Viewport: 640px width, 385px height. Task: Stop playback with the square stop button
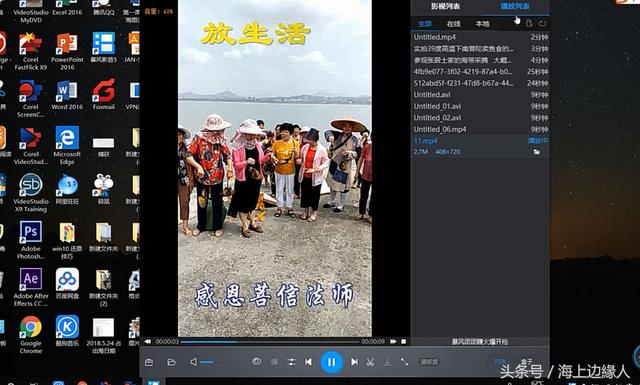(403, 341)
